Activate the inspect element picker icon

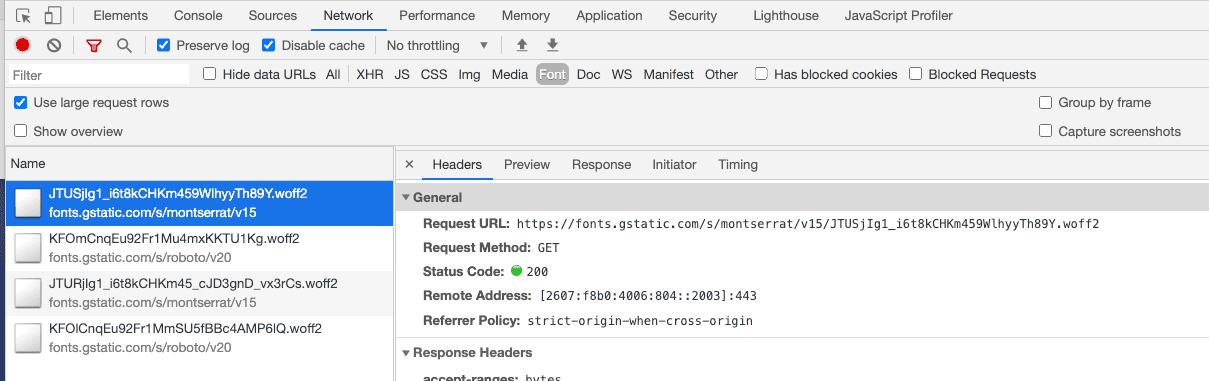pyautogui.click(x=23, y=16)
